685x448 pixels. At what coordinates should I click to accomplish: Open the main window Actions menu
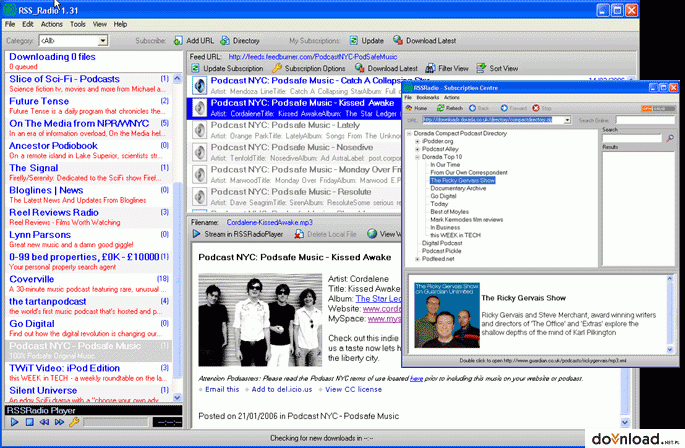52,24
